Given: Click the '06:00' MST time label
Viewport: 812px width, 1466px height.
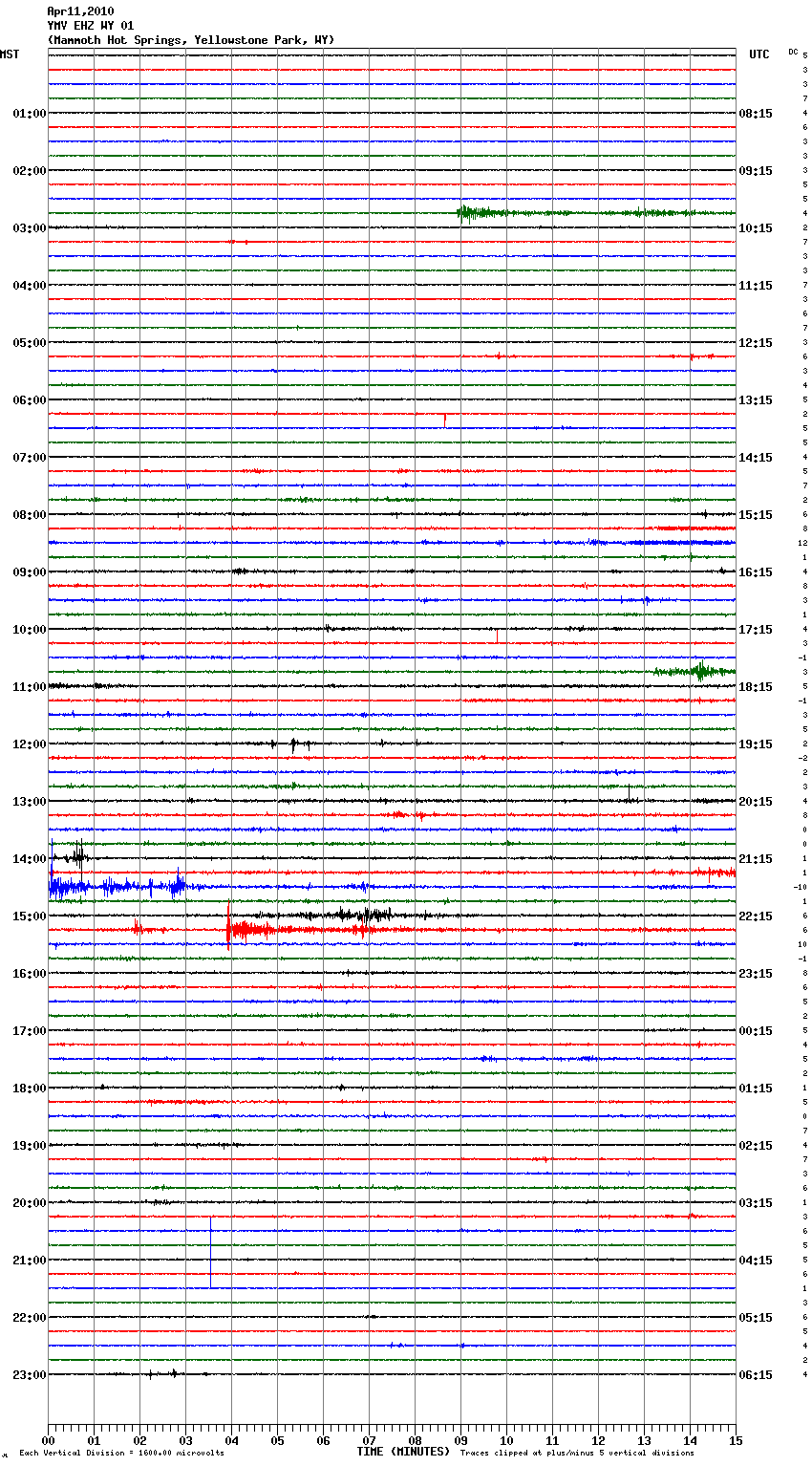Looking at the screenshot, I should 30,400.
